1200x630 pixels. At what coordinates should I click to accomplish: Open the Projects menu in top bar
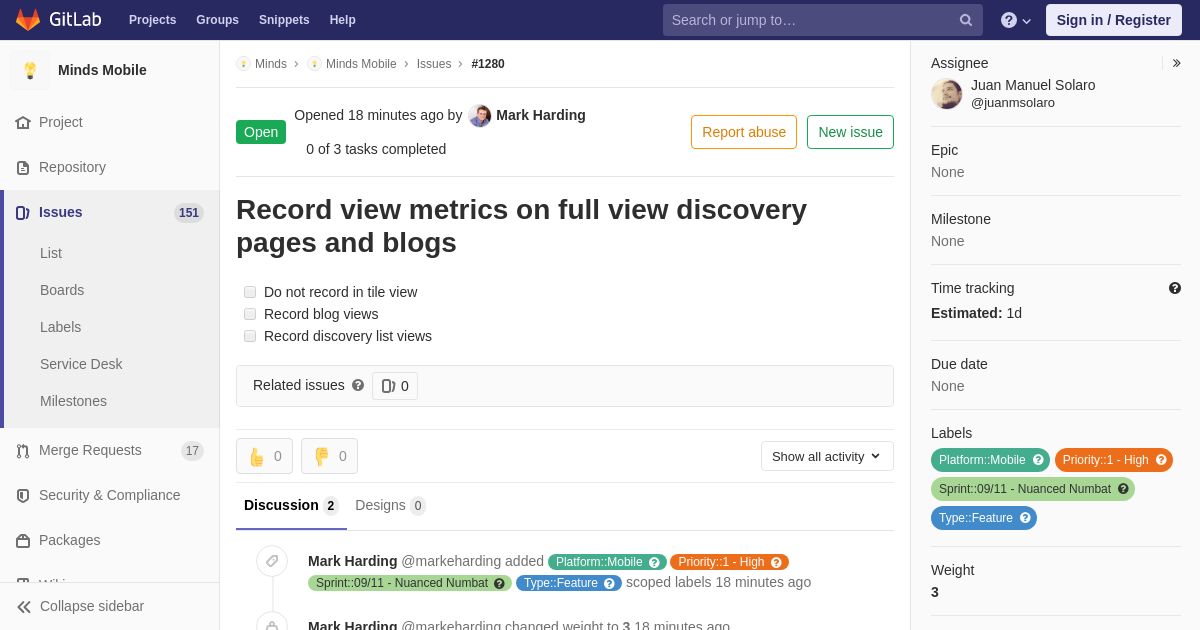coord(152,20)
